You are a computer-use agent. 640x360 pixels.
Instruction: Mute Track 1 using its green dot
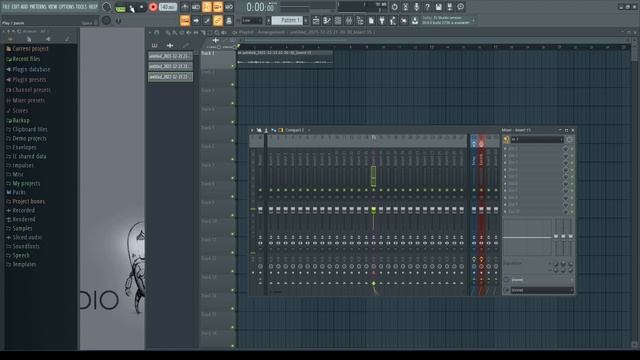click(x=233, y=66)
